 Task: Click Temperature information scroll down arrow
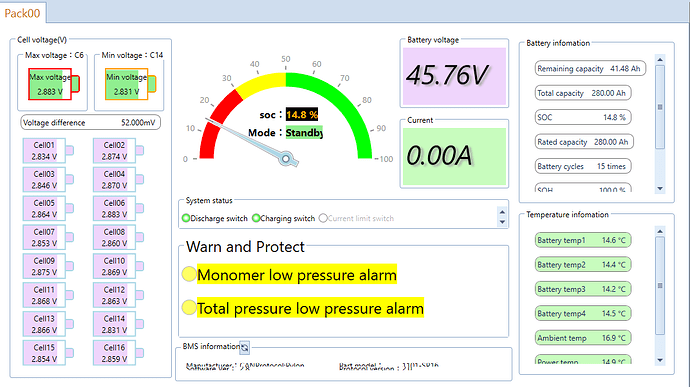pos(660,360)
